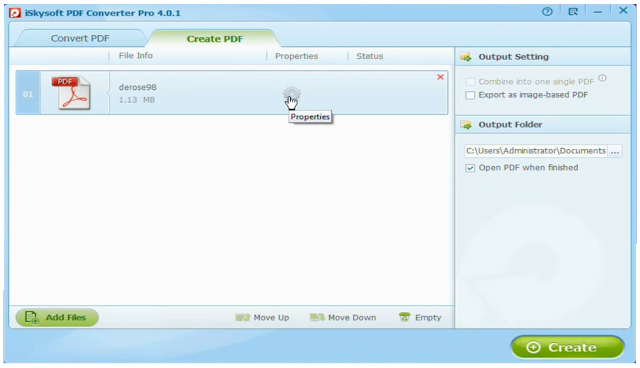Empty the file list
The image size is (640, 368).
[420, 317]
